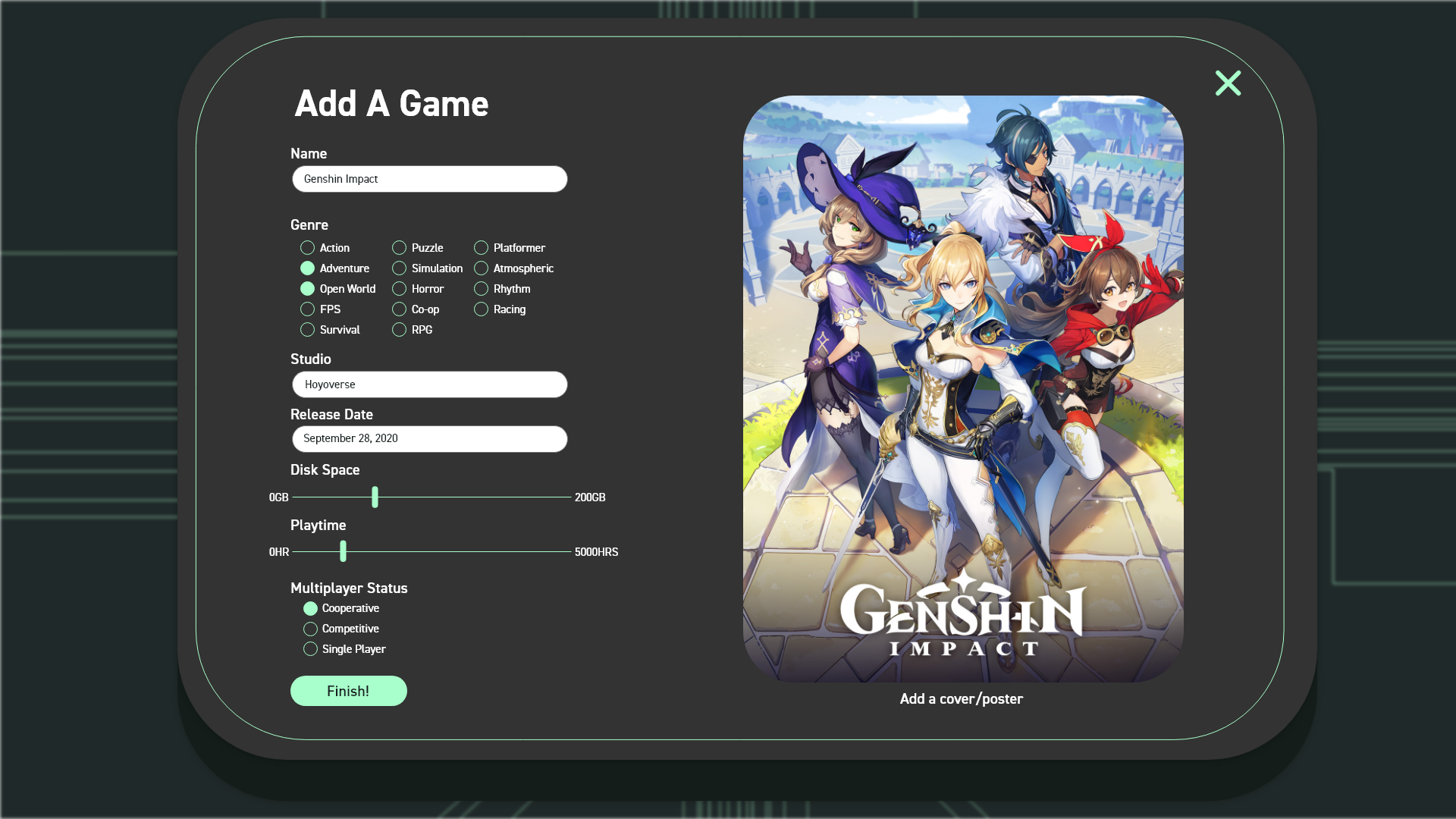Click the Finish! button
The image size is (1456, 819).
point(349,691)
